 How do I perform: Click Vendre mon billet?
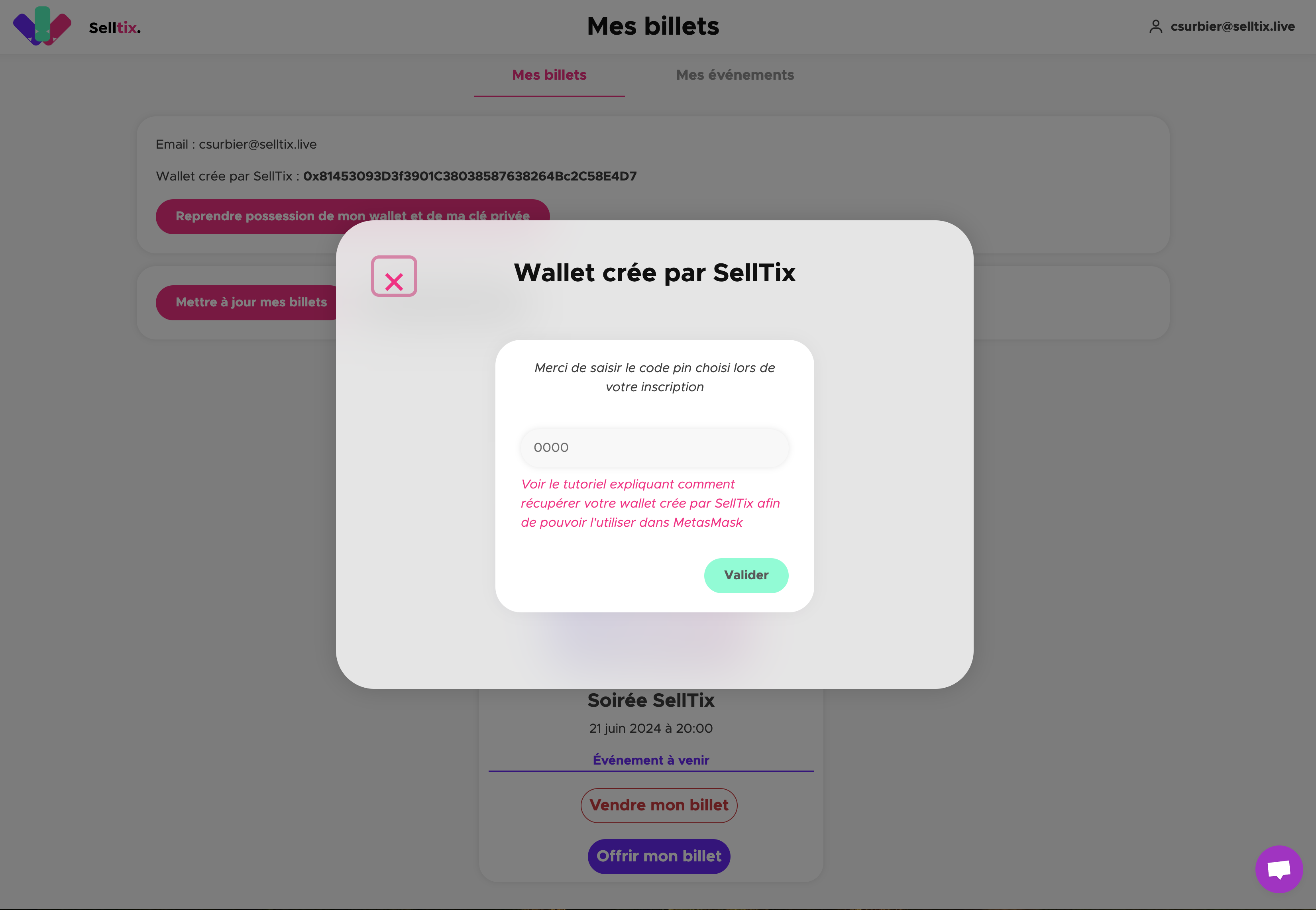[658, 805]
